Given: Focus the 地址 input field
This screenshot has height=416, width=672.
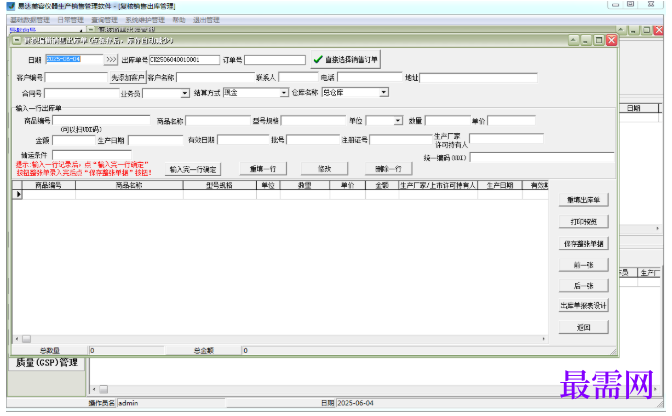Looking at the screenshot, I should [x=478, y=78].
